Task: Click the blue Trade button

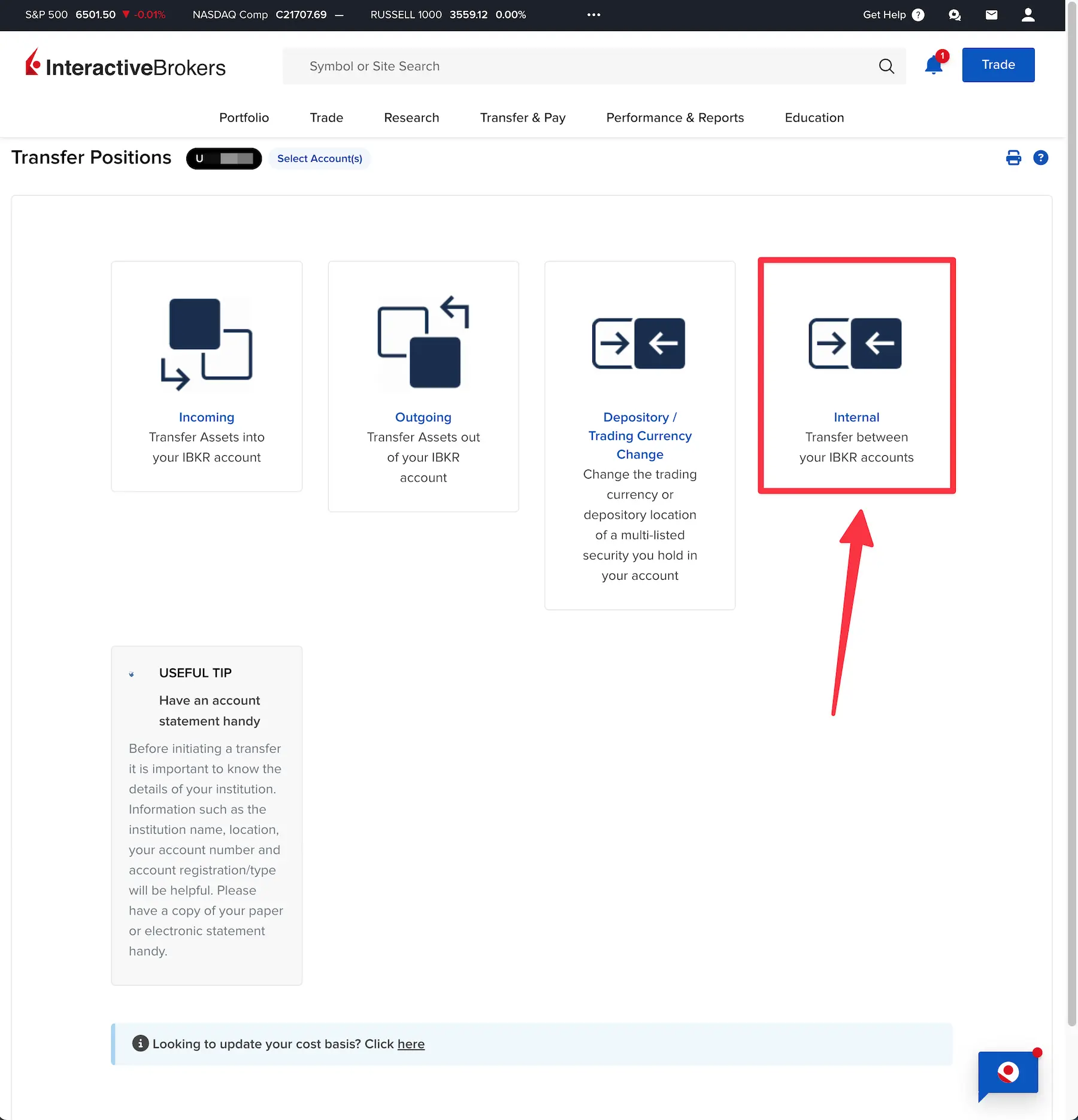Action: (998, 65)
